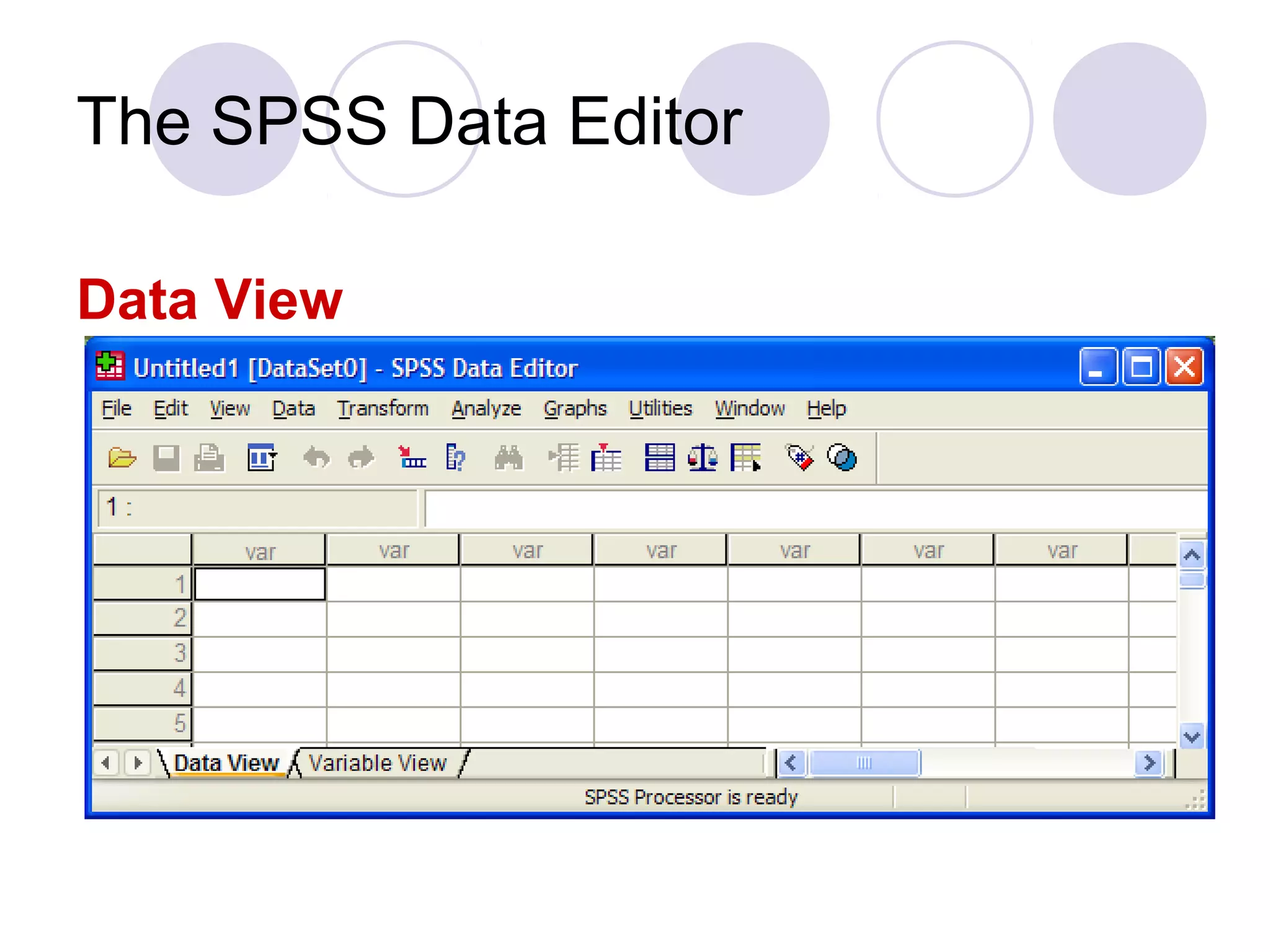Open the Analyze menu
The width and height of the screenshot is (1270, 952).
[x=486, y=408]
